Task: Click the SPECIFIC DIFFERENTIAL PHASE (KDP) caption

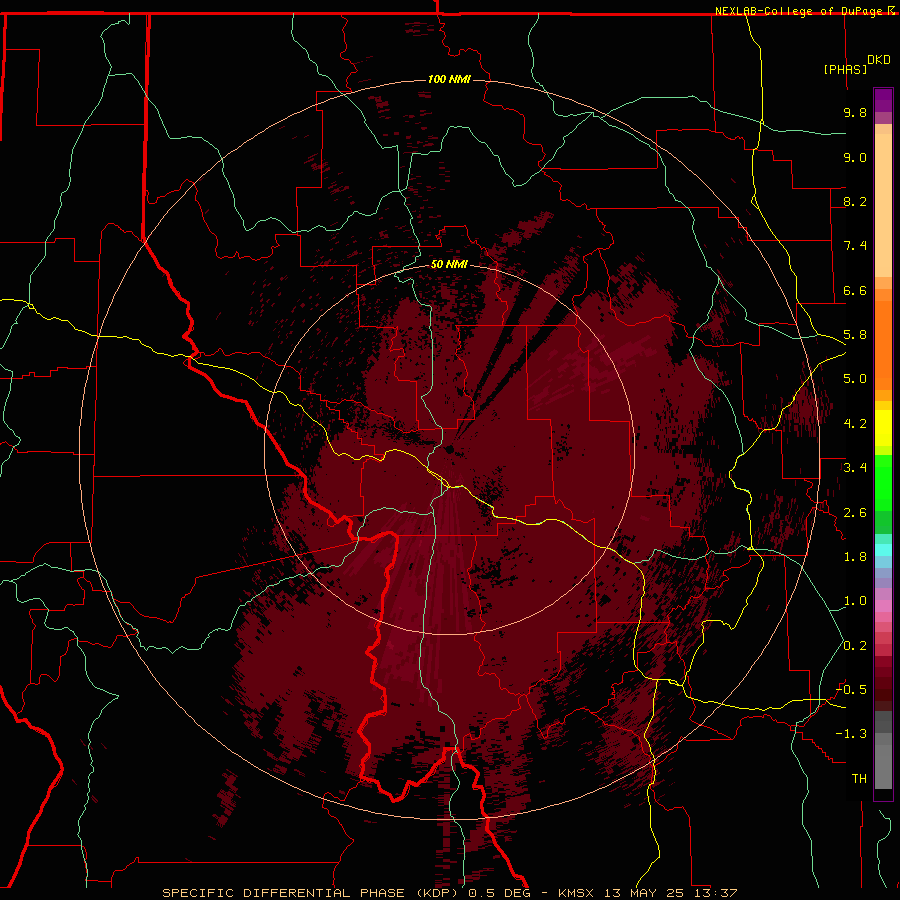Action: (x=312, y=893)
